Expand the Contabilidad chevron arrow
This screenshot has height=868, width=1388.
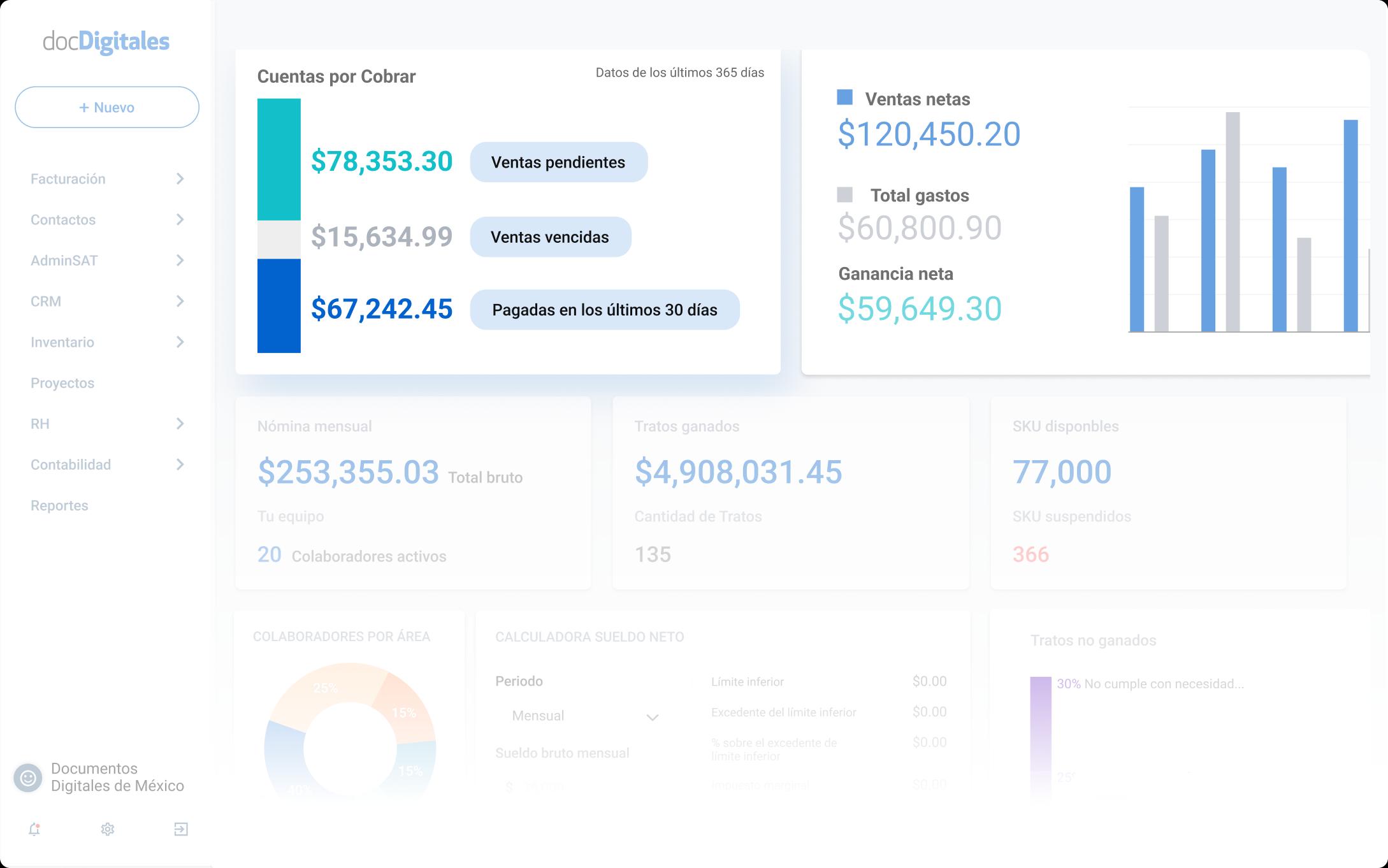tap(180, 465)
